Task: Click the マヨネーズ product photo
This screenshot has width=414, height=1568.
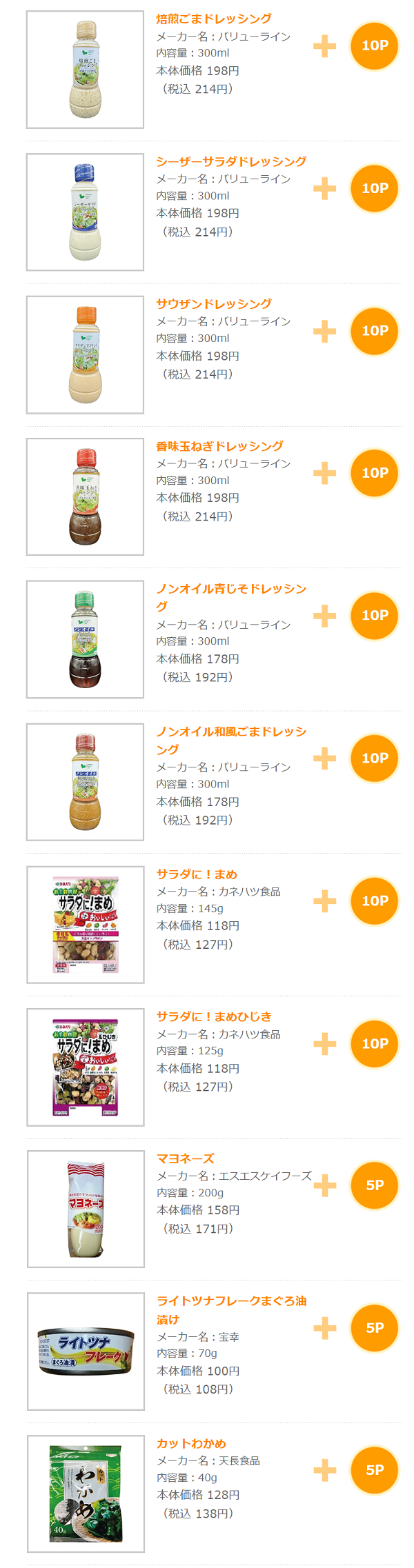Action: [86, 1209]
